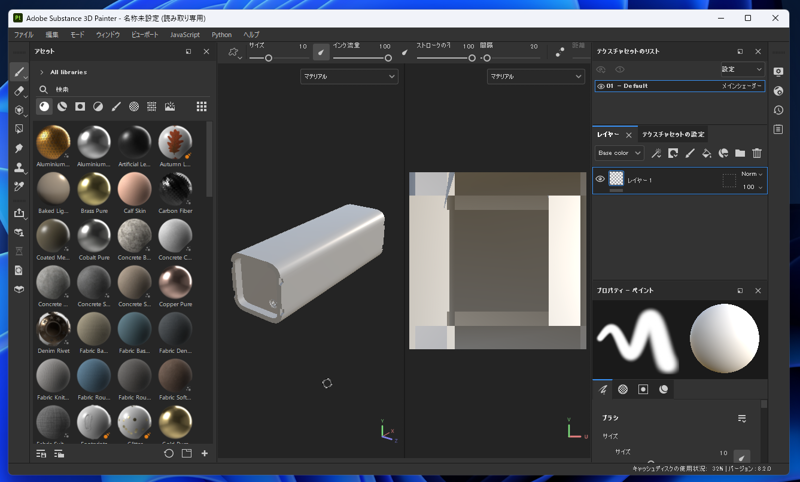800x482 pixels.
Task: Toggle size pen pressure button in top toolbar
Action: coord(321,52)
